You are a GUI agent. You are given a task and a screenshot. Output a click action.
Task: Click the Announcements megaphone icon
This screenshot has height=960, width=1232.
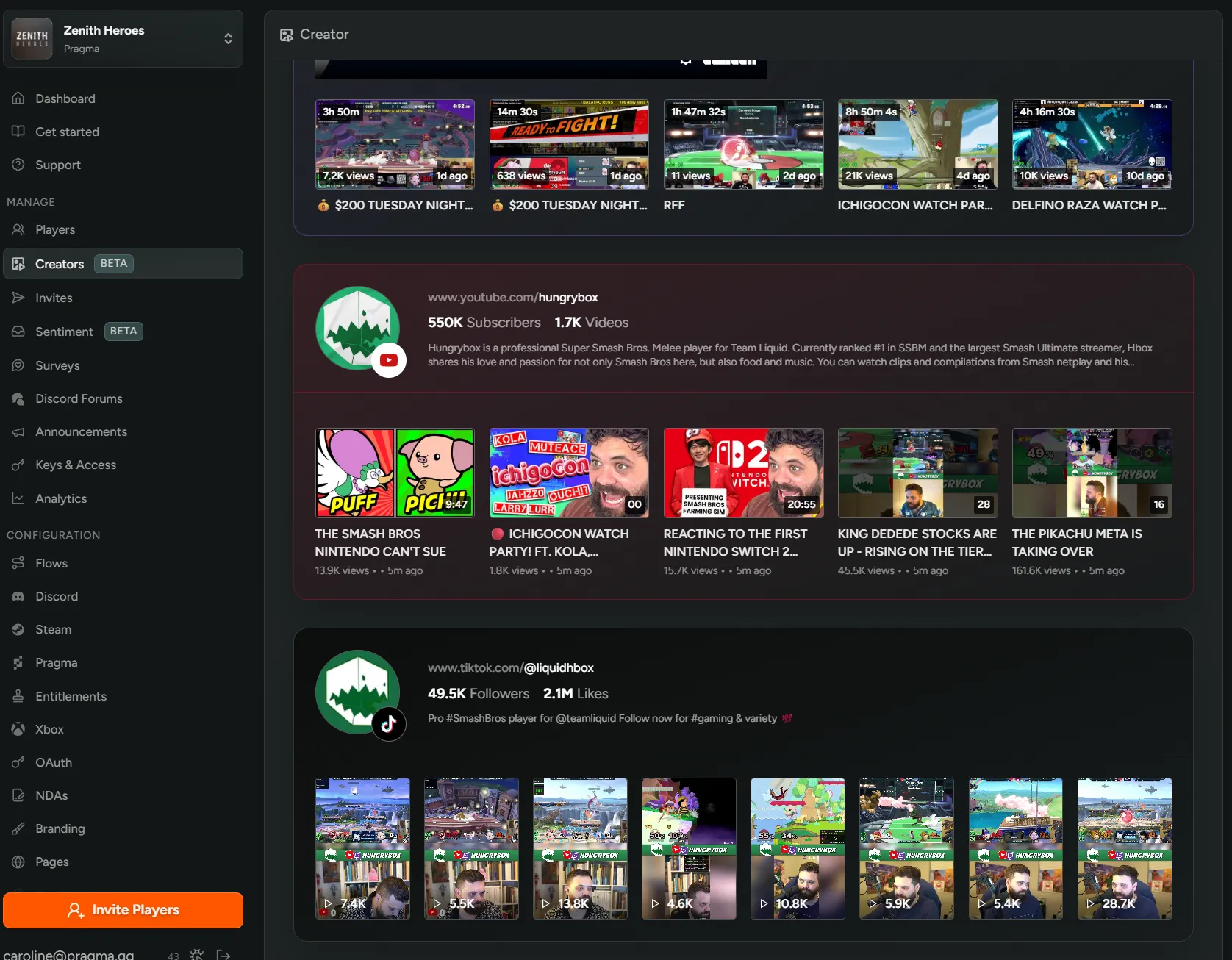click(x=18, y=431)
